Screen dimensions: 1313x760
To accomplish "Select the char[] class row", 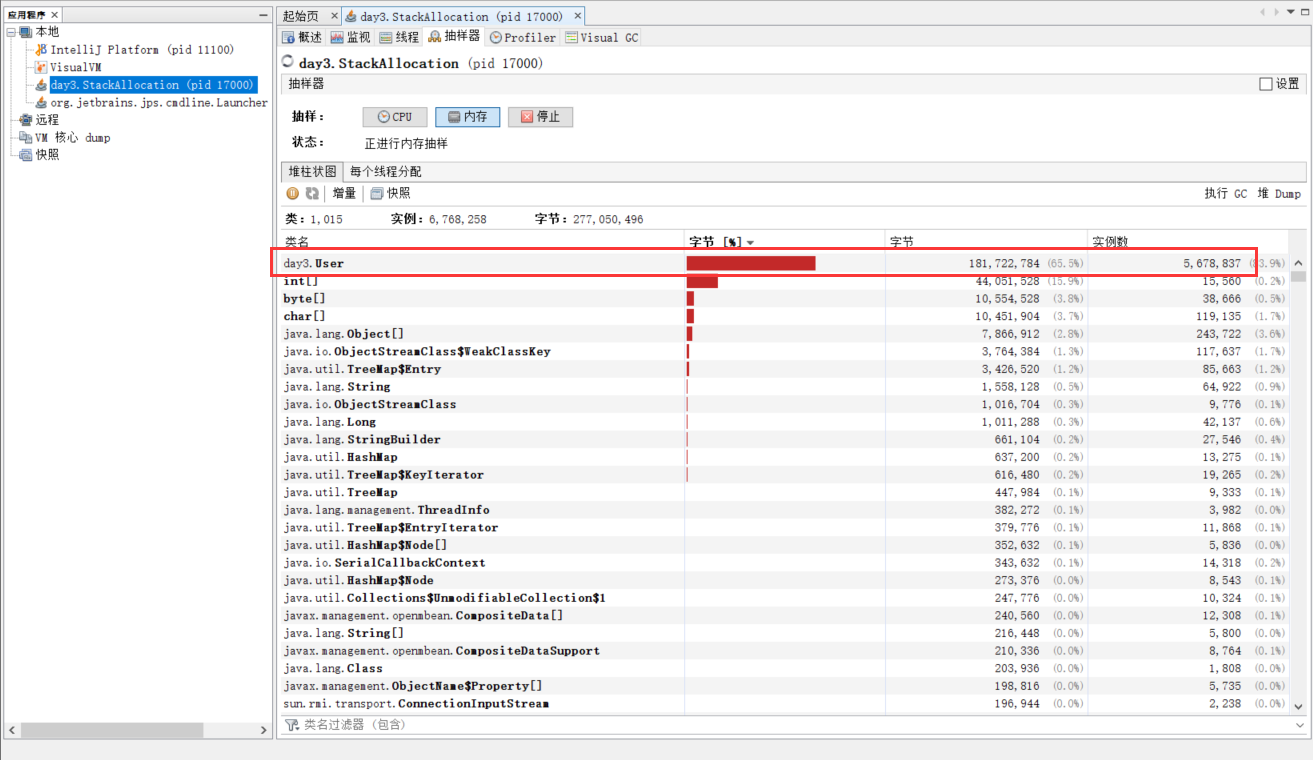I will click(x=786, y=316).
